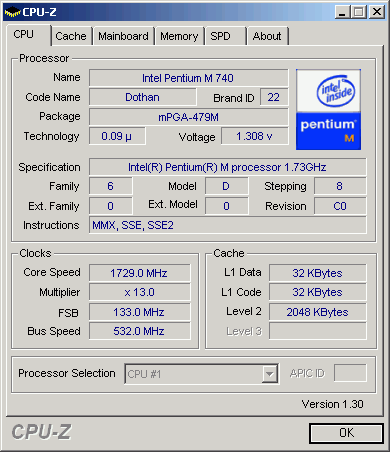Screen dimensions: 390x452
Task: Click the OK button
Action: (x=346, y=433)
